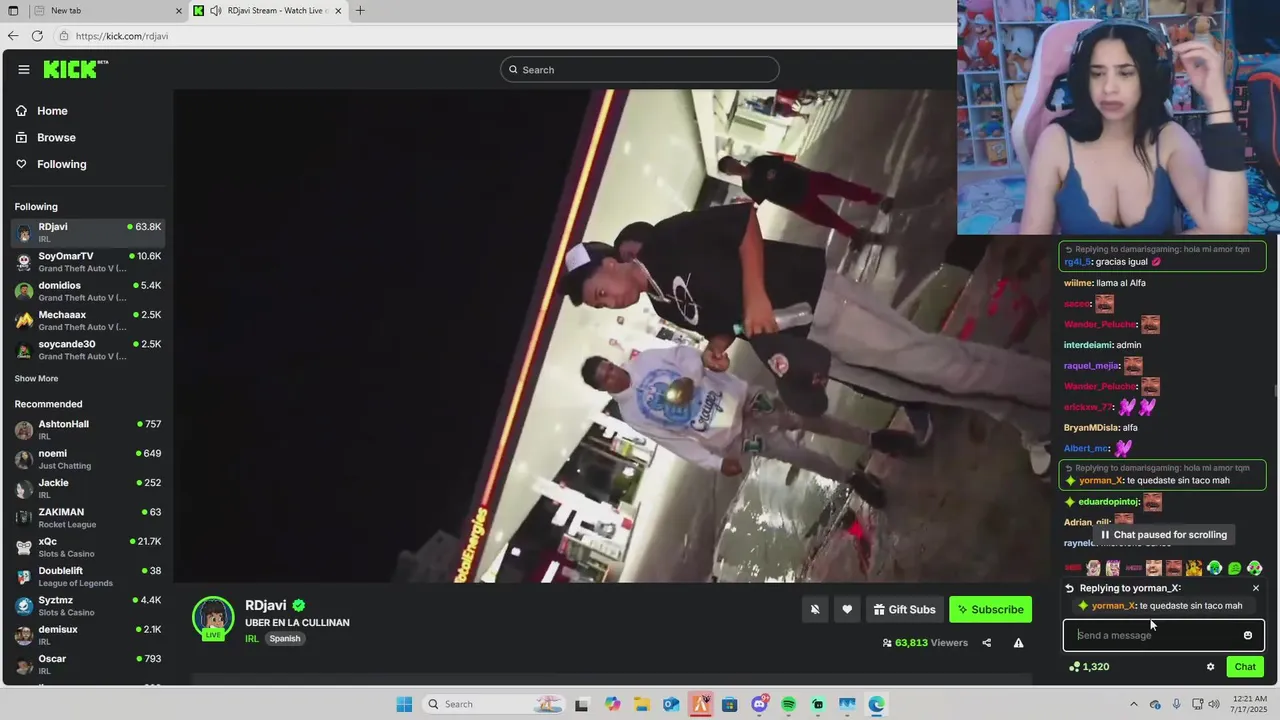1280x720 pixels.
Task: Open demisux recommended channel
Action: tap(88, 635)
